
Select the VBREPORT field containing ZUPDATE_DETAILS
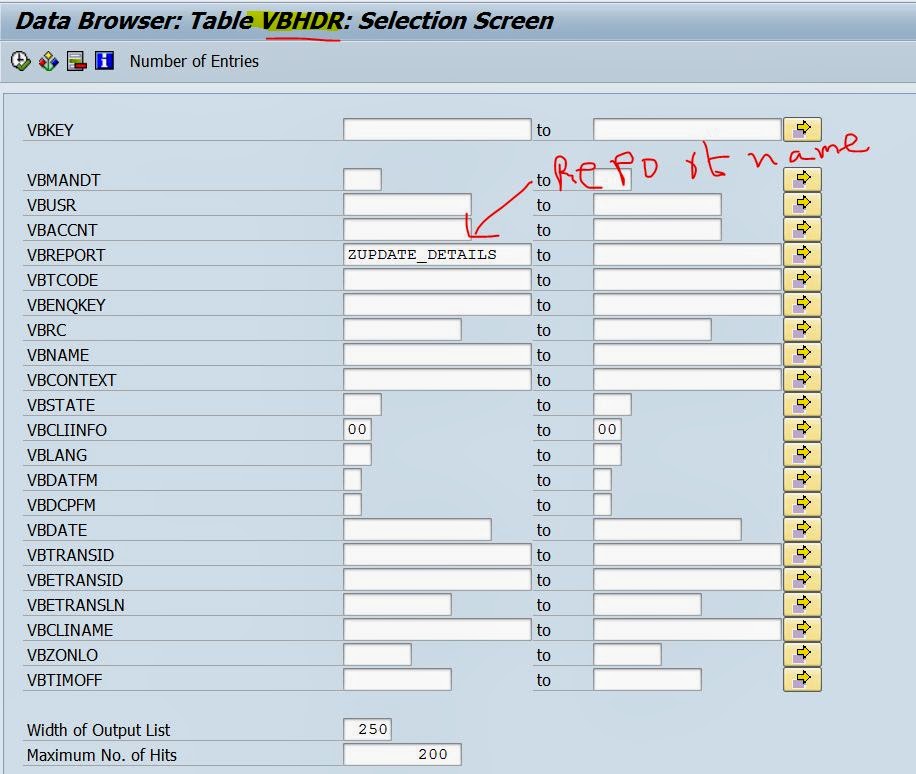point(435,254)
